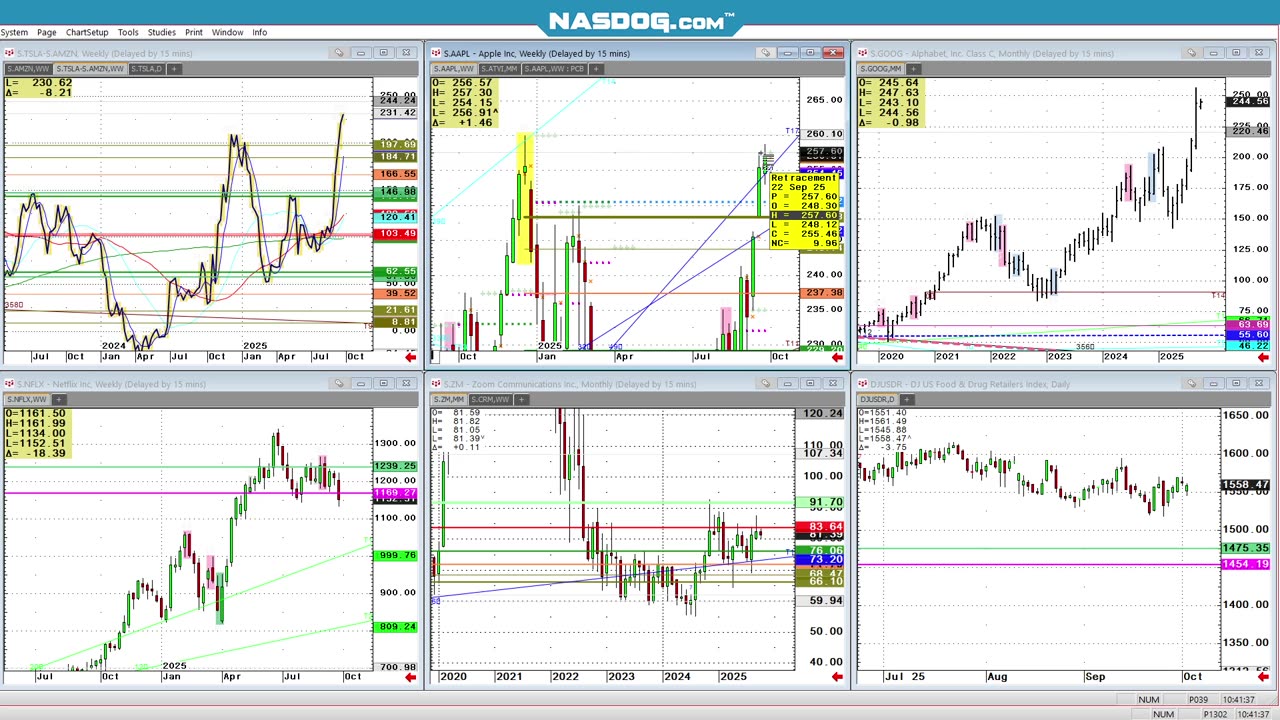Open the Studies menu
Image resolution: width=1280 pixels, height=720 pixels.
[161, 32]
